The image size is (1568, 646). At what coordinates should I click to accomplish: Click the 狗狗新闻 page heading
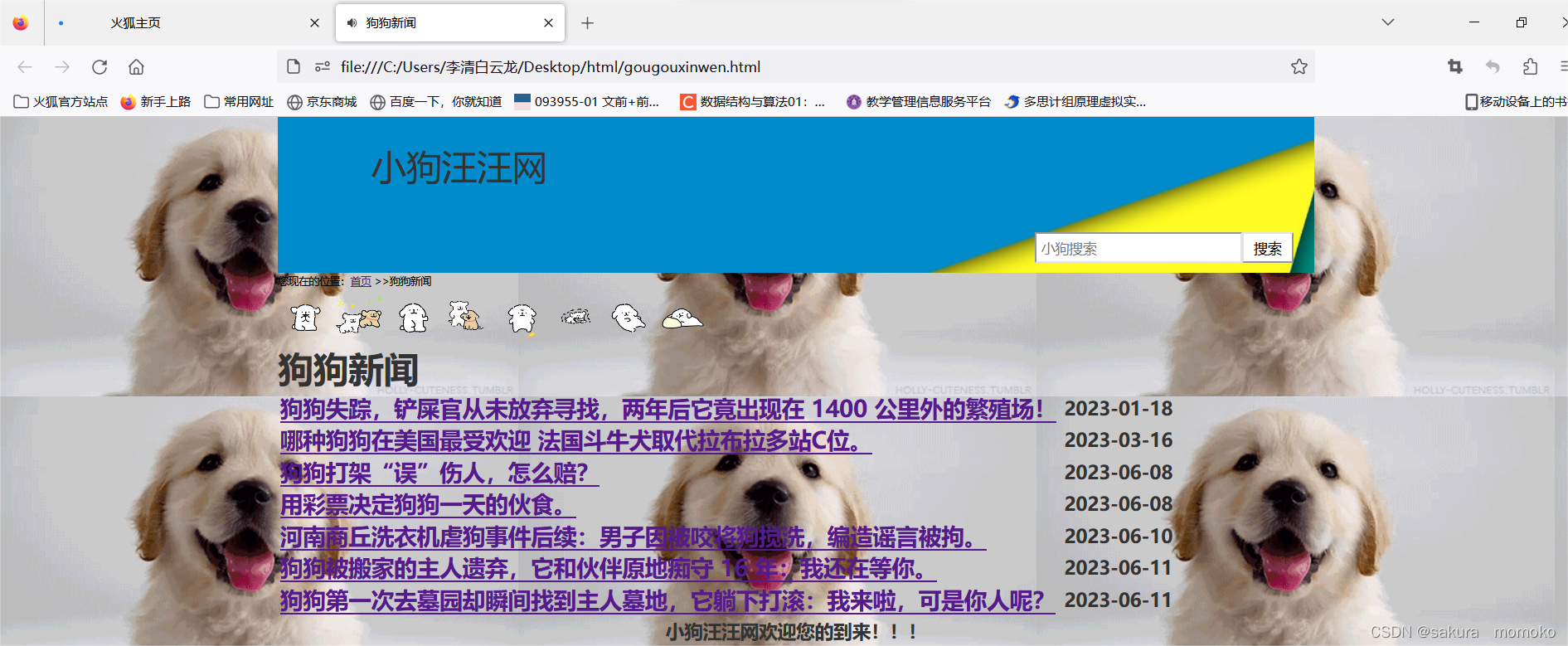pos(348,370)
